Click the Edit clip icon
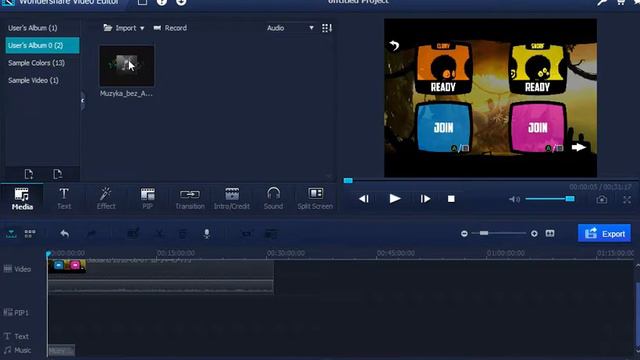Image resolution: width=640 pixels, height=360 pixels. 133,233
